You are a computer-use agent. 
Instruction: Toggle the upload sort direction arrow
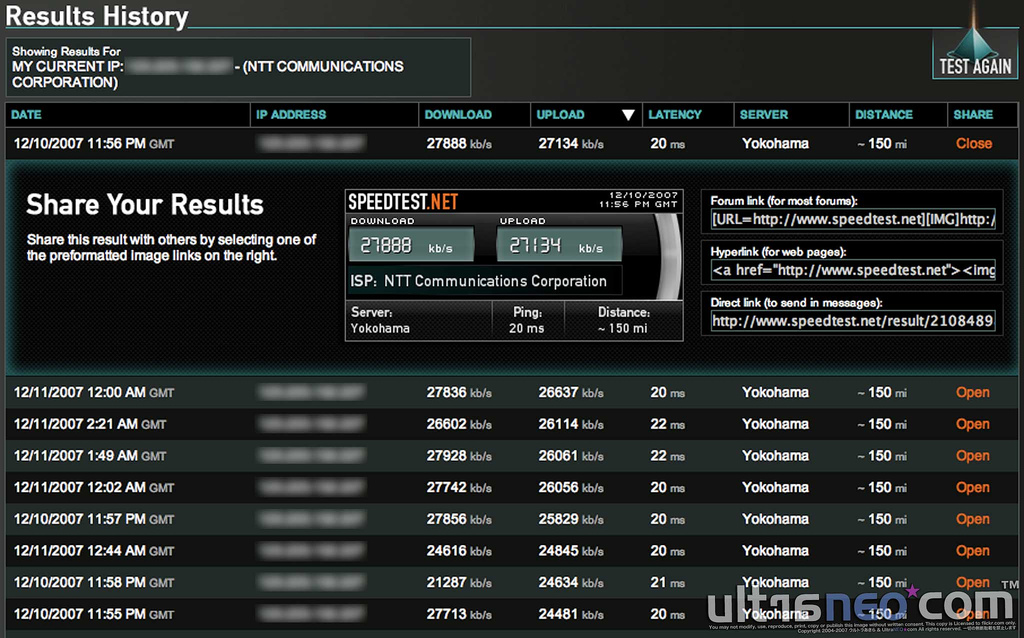[x=628, y=116]
